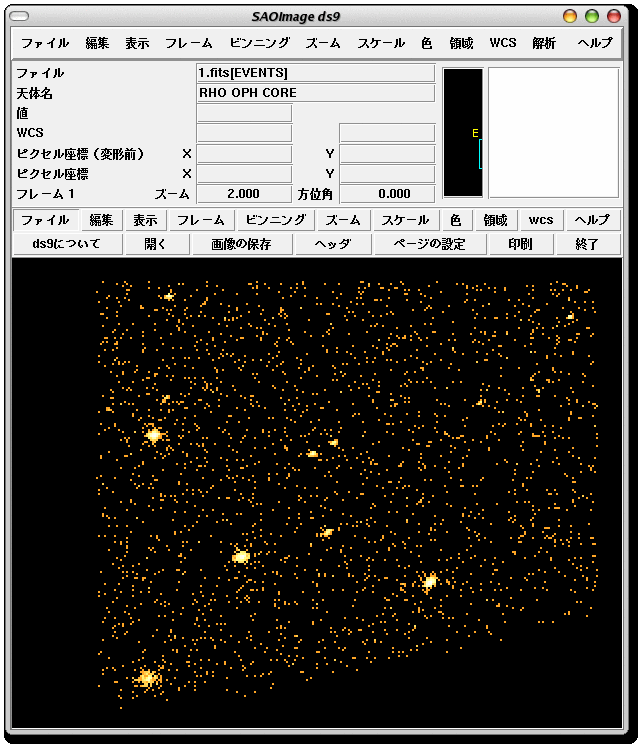Select the ビンニング button-bar tab

(x=276, y=220)
